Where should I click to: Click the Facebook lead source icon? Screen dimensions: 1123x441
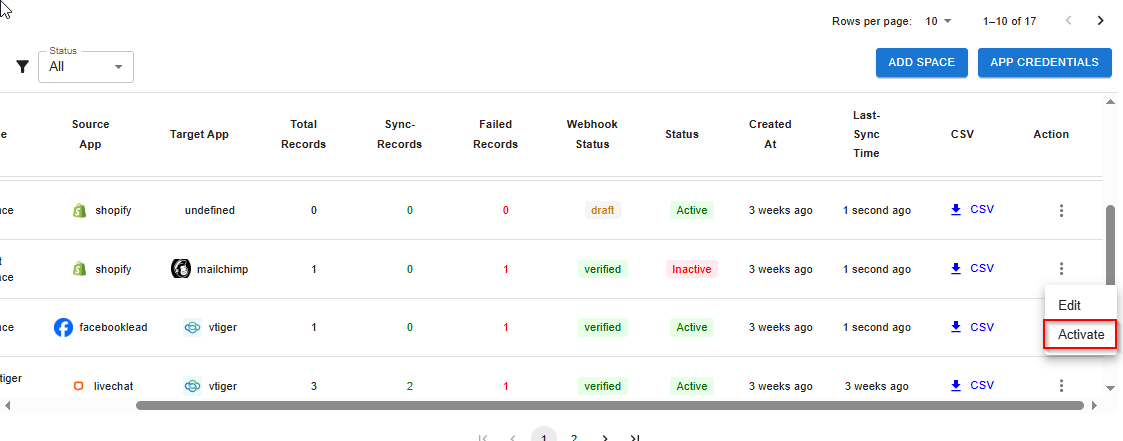click(x=64, y=327)
